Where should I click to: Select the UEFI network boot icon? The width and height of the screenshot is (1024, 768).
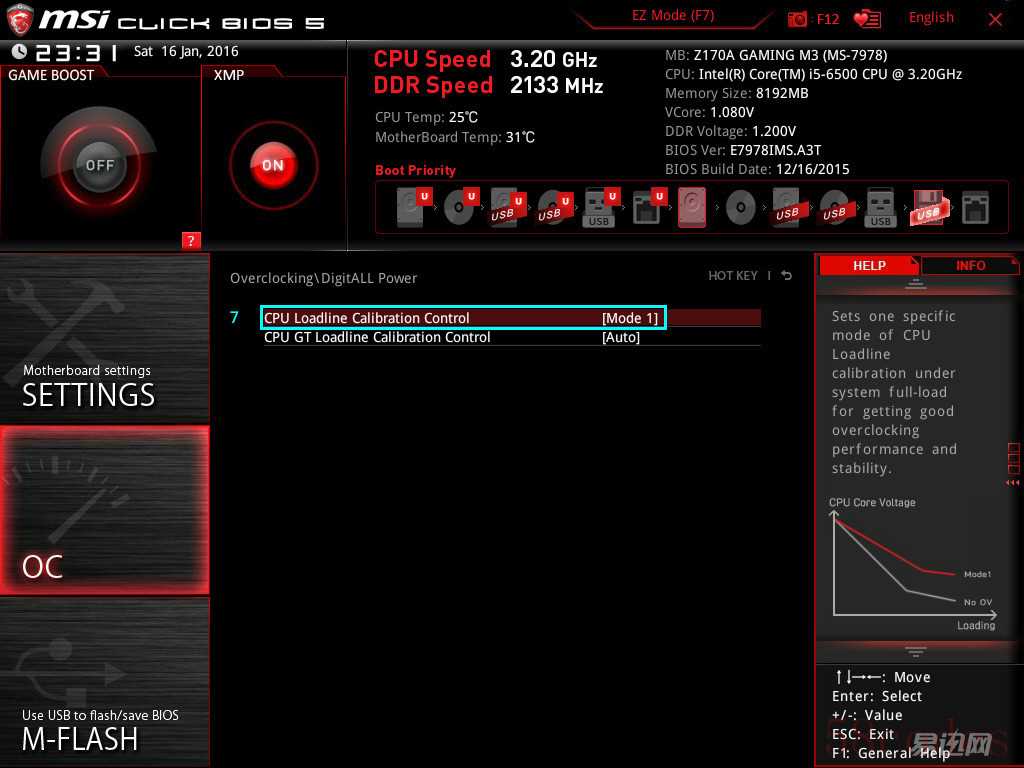tap(648, 207)
